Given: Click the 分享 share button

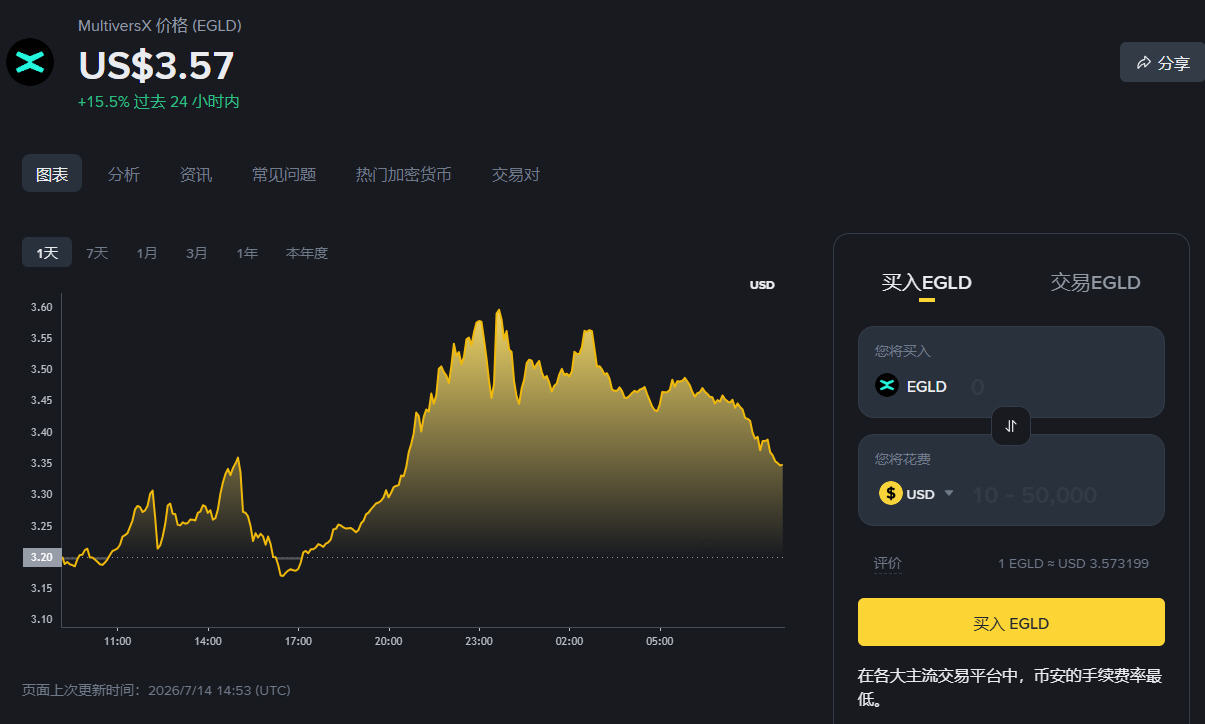Looking at the screenshot, I should [1162, 63].
